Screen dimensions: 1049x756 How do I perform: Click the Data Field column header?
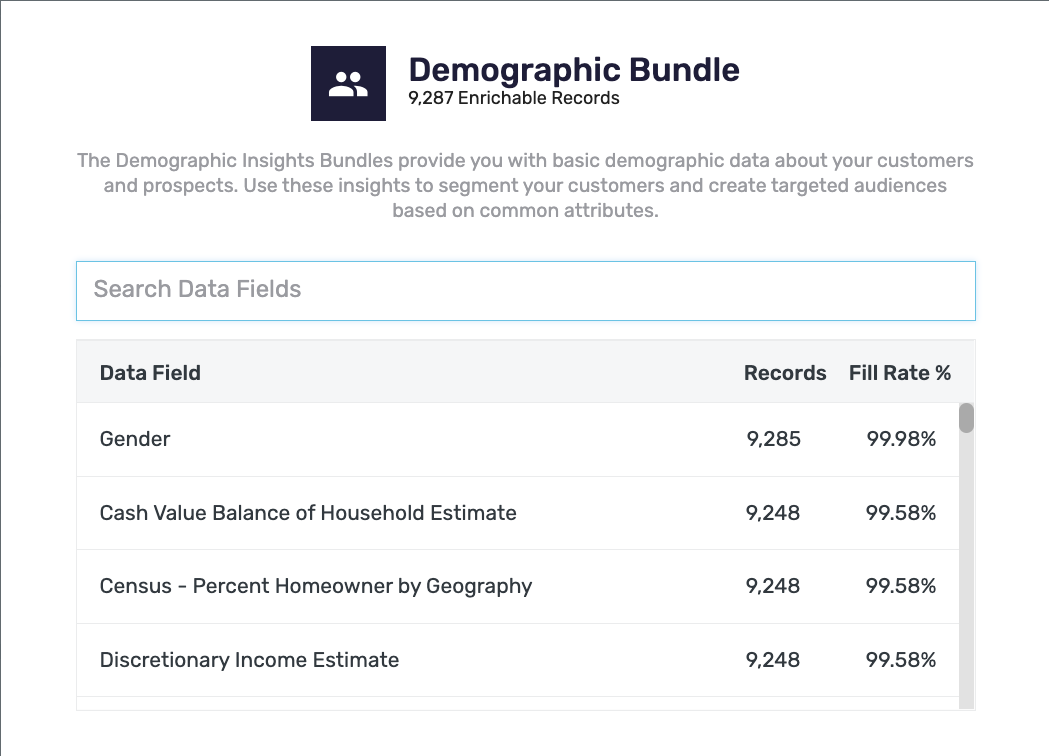(150, 373)
